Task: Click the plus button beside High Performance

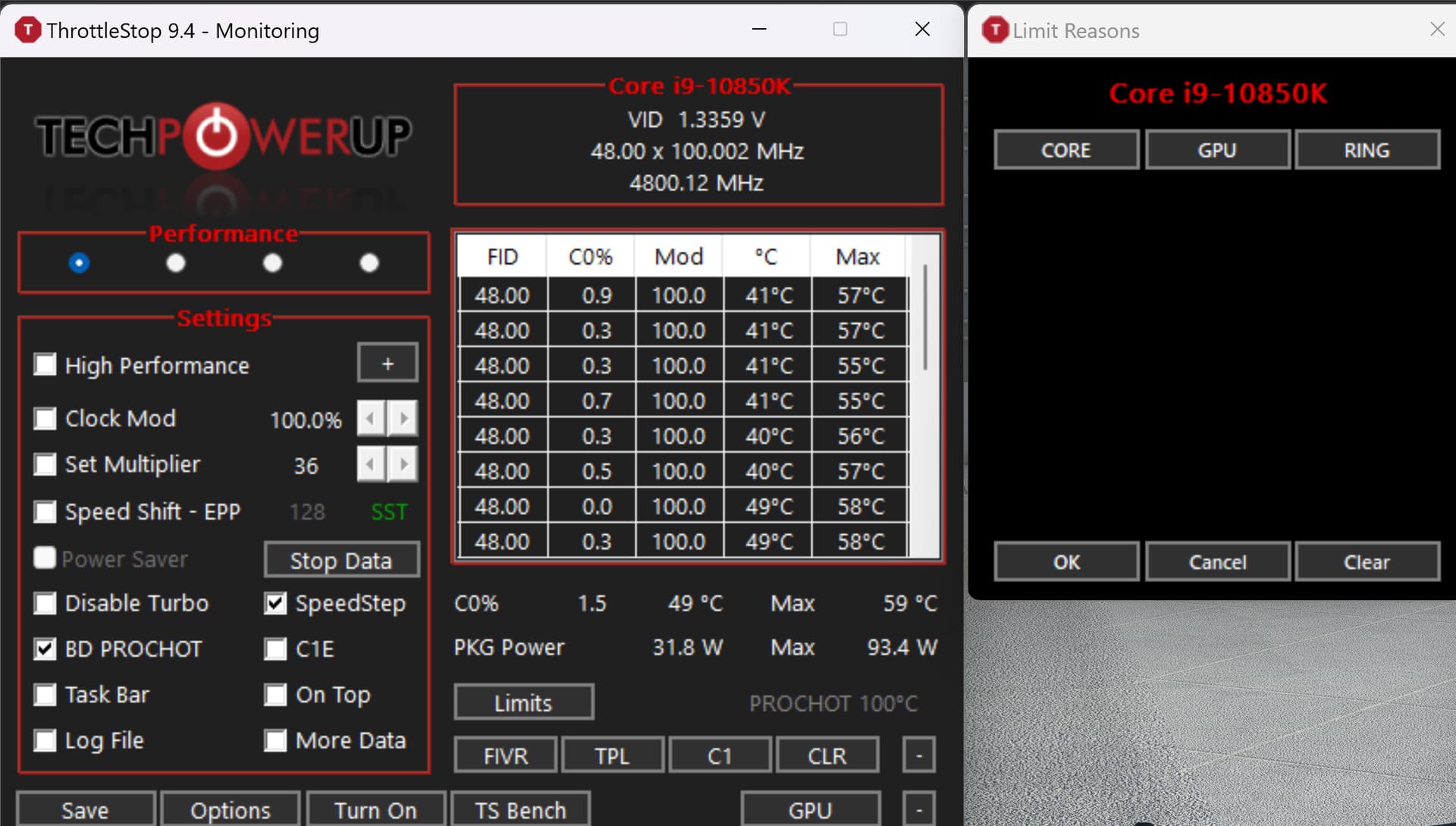Action: coord(388,363)
